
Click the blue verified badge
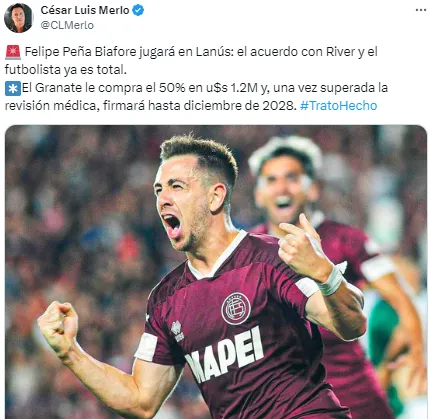(x=138, y=11)
